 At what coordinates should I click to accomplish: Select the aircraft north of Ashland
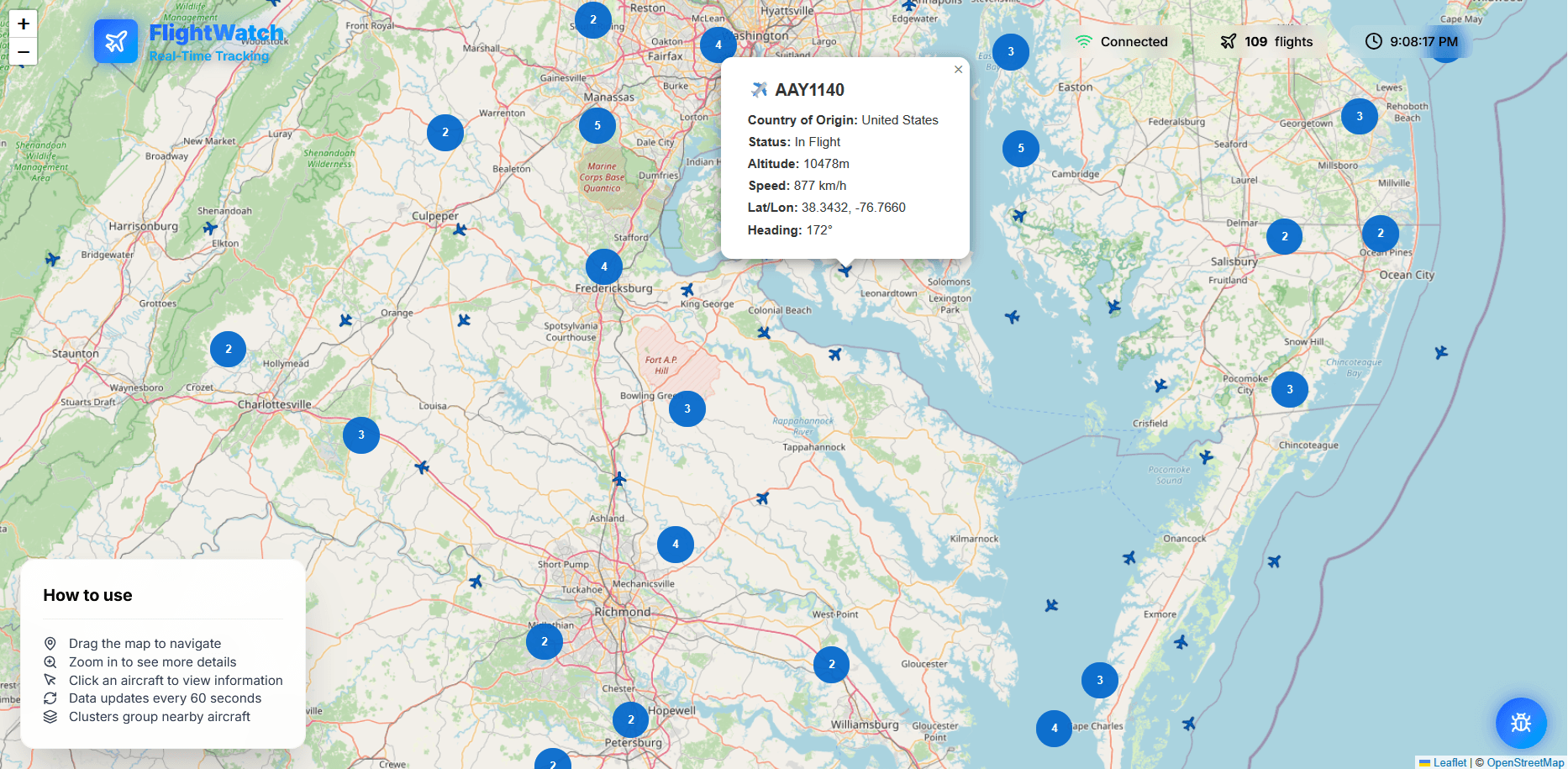click(619, 479)
